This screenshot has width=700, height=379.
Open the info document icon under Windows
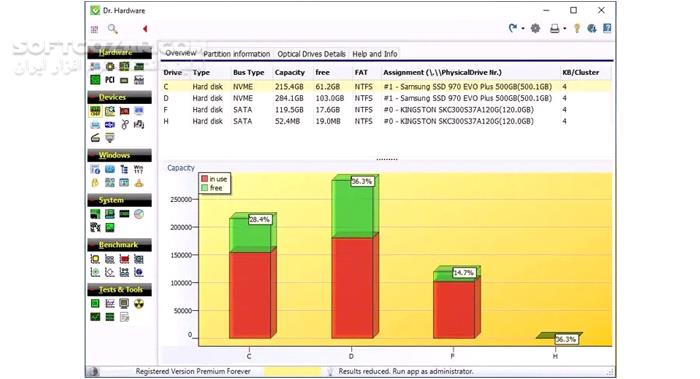95,169
